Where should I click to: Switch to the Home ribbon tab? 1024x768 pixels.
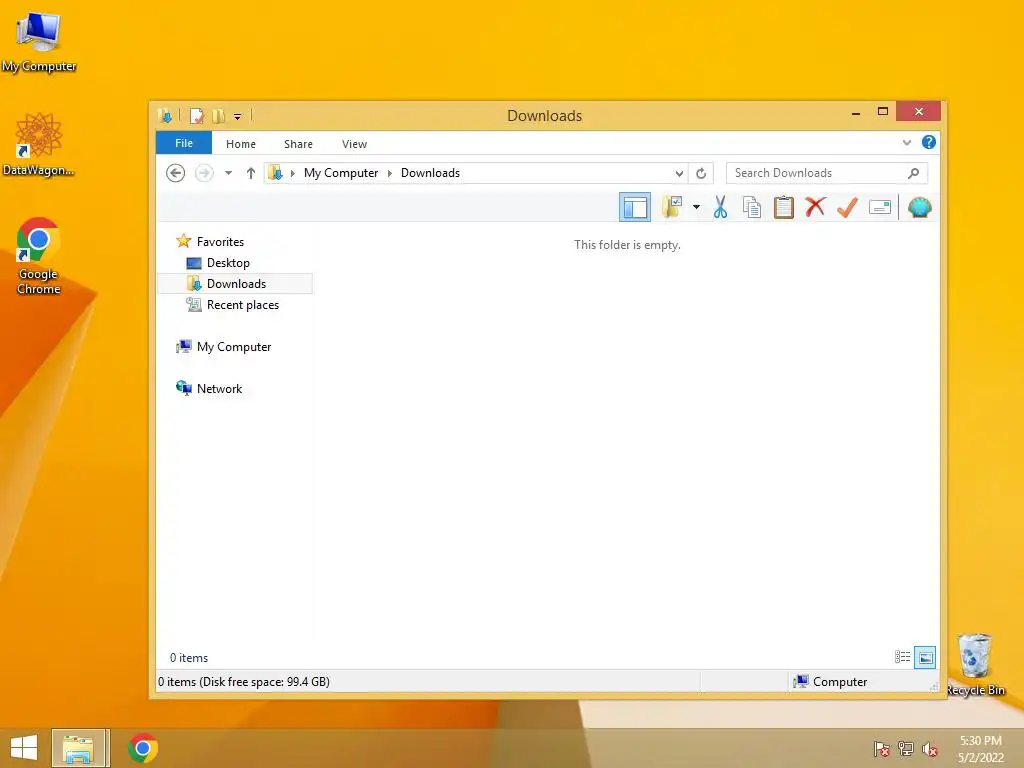(240, 144)
